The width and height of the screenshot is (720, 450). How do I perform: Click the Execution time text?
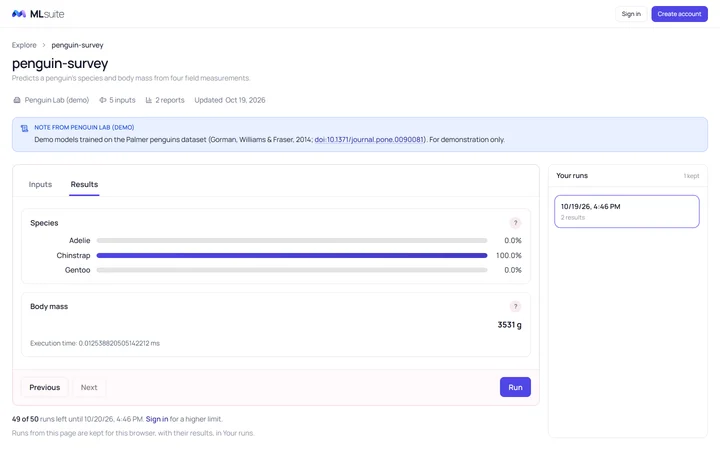click(x=95, y=343)
